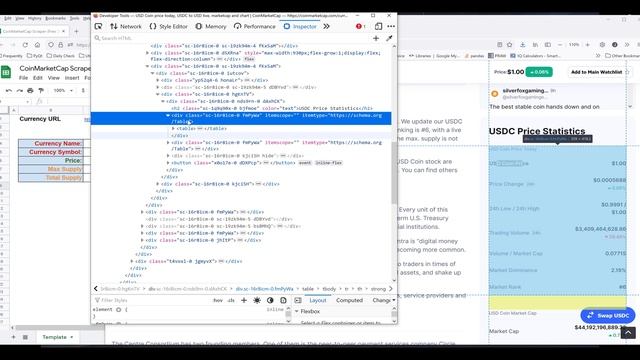Click browser zoom in plus button
640x360 pixels.
coord(588,44)
